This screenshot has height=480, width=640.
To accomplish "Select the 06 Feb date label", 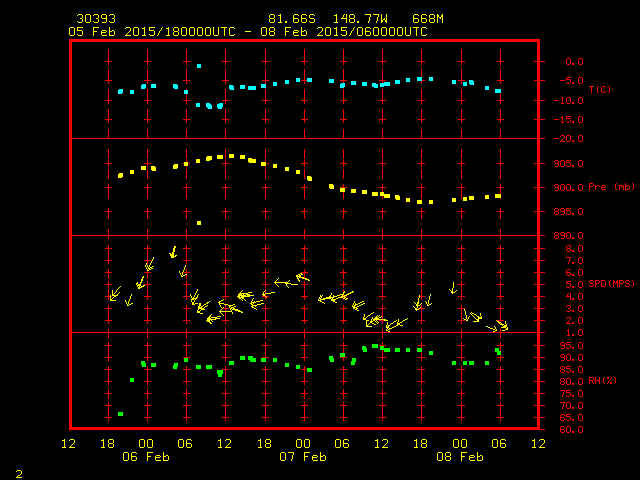I will [x=146, y=457].
